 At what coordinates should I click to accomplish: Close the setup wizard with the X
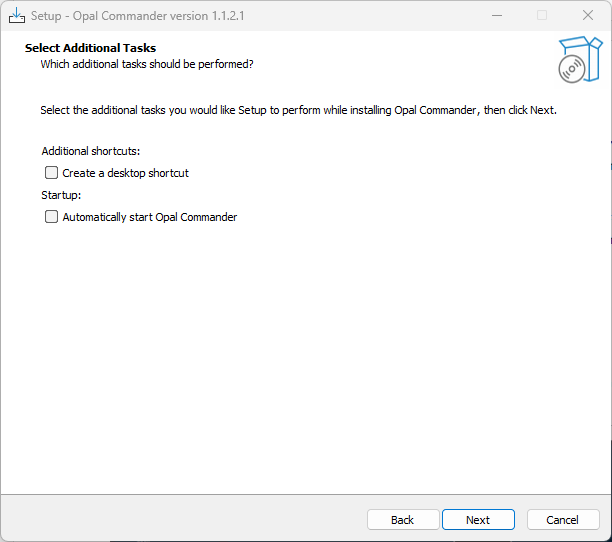click(x=588, y=15)
